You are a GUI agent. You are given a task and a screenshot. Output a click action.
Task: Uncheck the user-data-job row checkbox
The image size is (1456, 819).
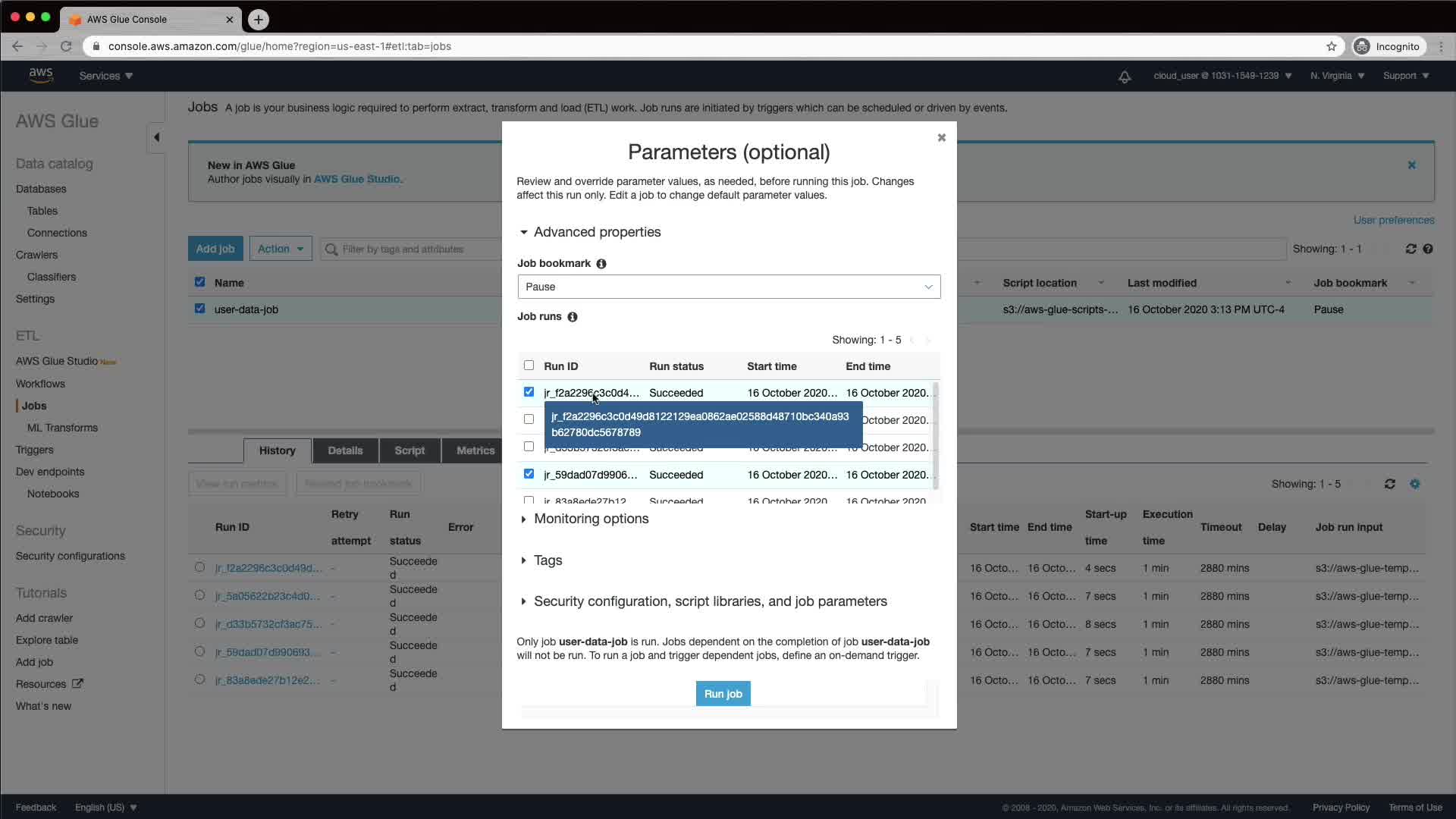[199, 309]
